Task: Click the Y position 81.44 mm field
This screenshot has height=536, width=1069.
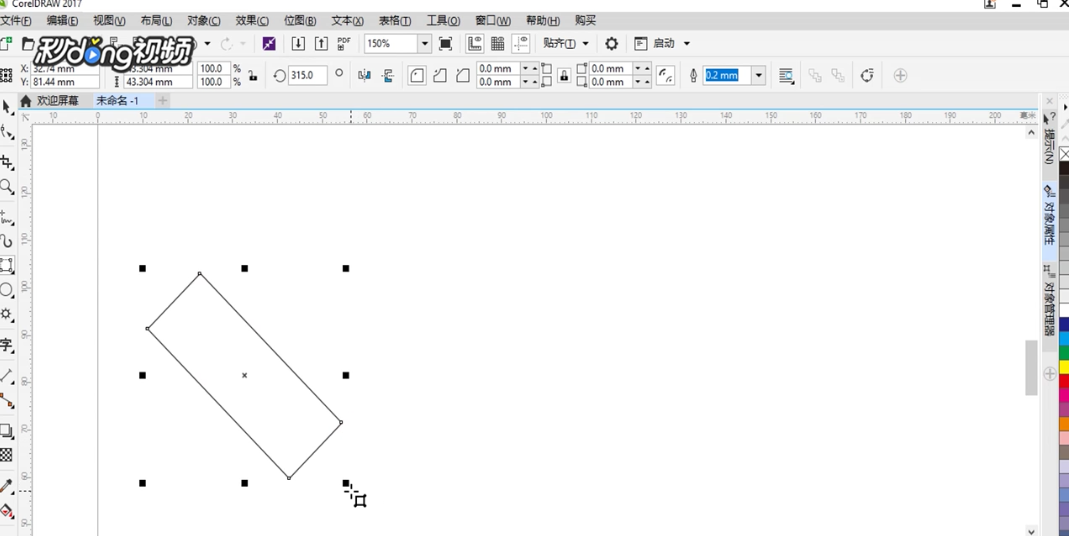Action: click(x=65, y=82)
